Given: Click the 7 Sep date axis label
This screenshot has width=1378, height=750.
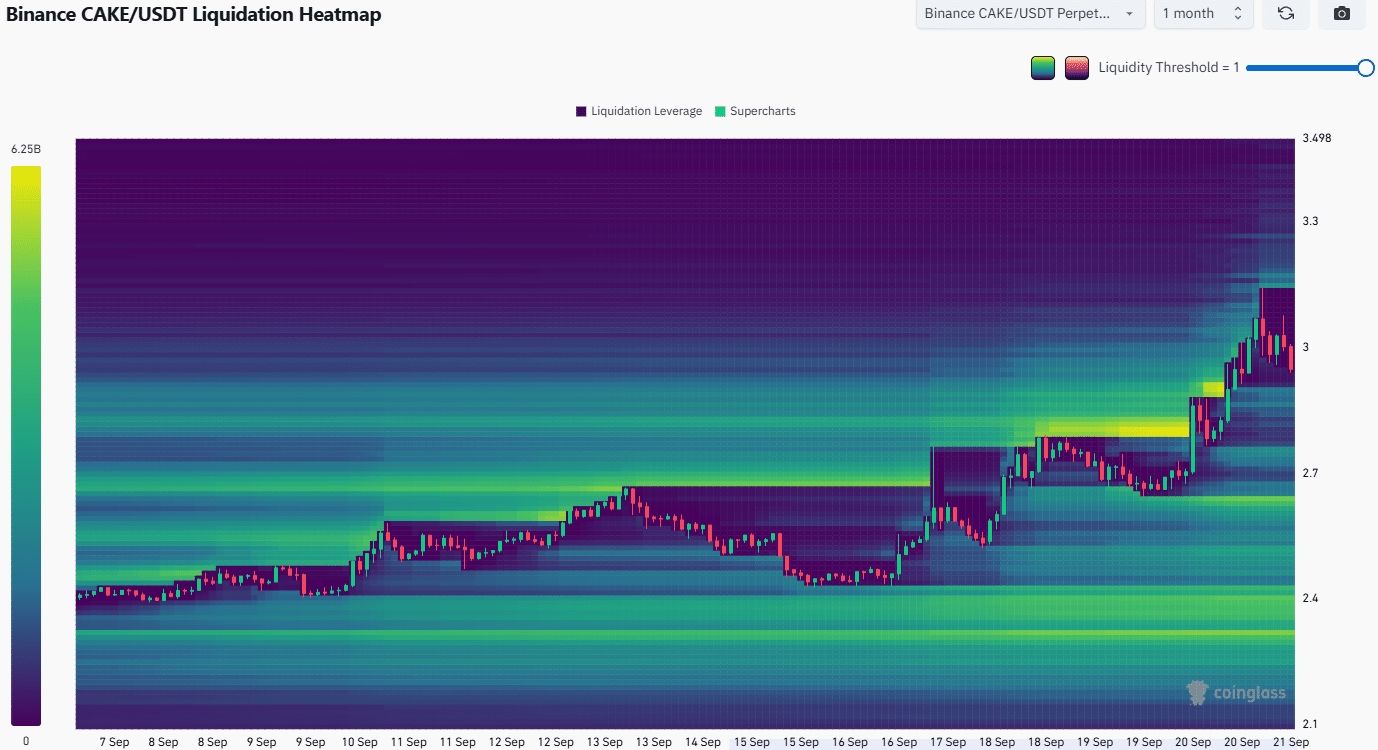Looking at the screenshot, I should (114, 742).
